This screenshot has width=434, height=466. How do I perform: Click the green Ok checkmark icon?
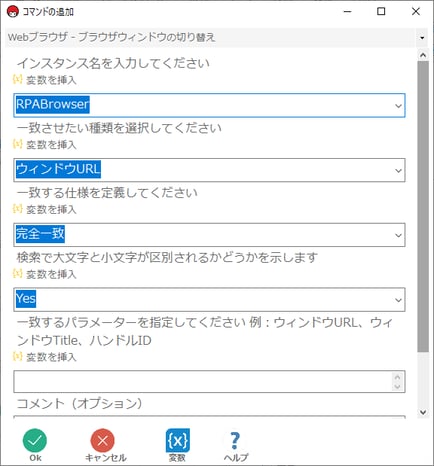pyautogui.click(x=35, y=441)
